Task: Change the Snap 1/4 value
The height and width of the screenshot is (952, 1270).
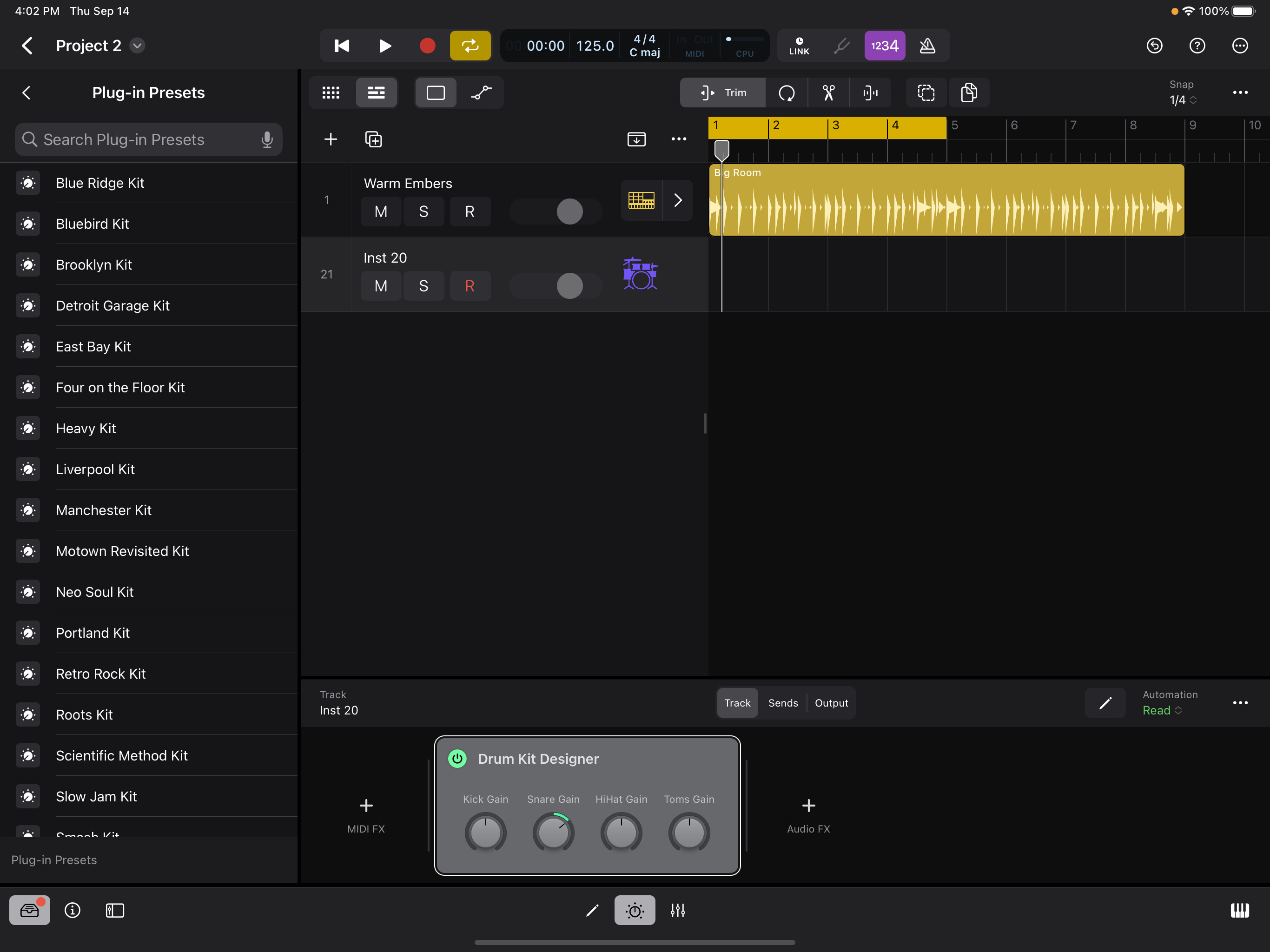Action: click(x=1182, y=100)
